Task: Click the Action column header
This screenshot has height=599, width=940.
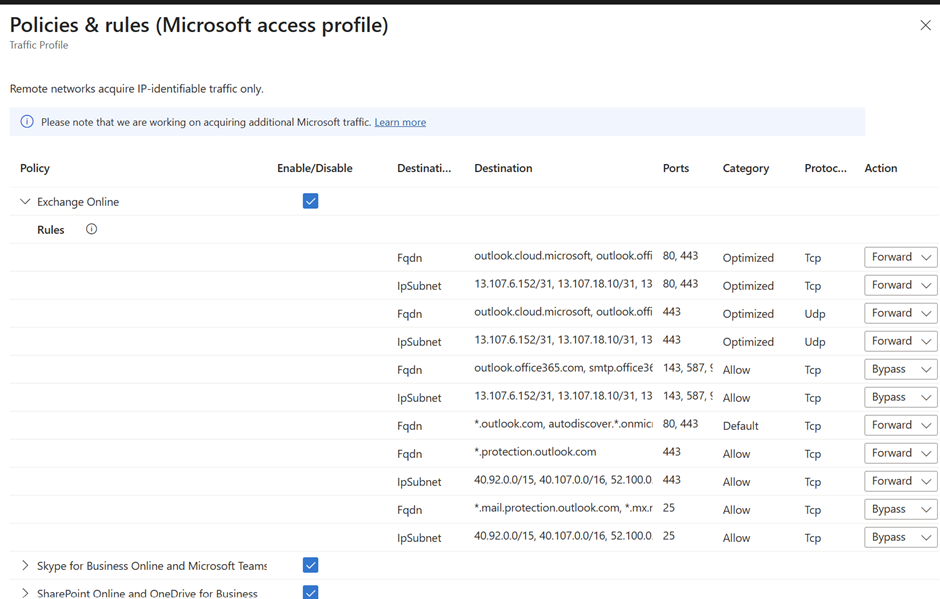Action: pos(881,168)
